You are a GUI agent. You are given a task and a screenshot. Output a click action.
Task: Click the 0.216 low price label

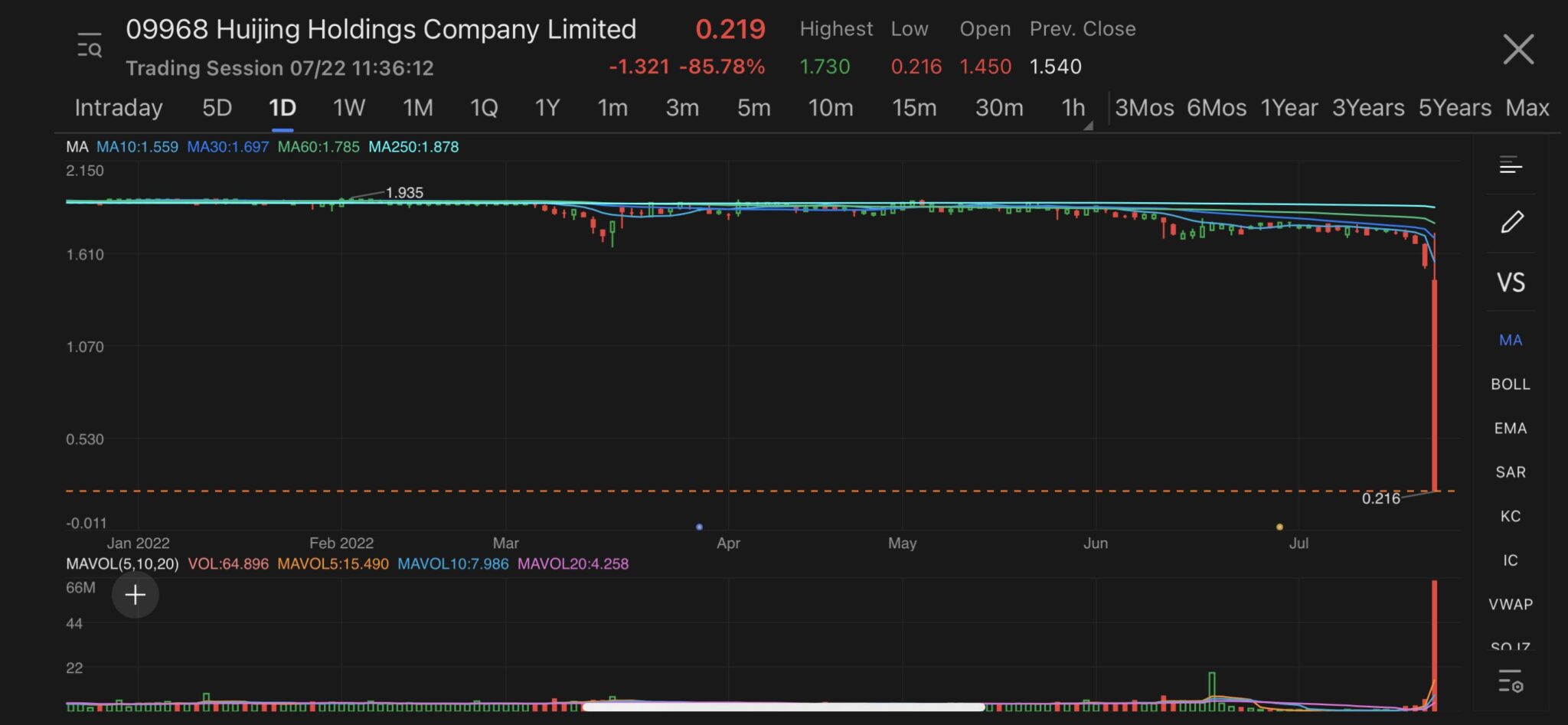[1380, 498]
